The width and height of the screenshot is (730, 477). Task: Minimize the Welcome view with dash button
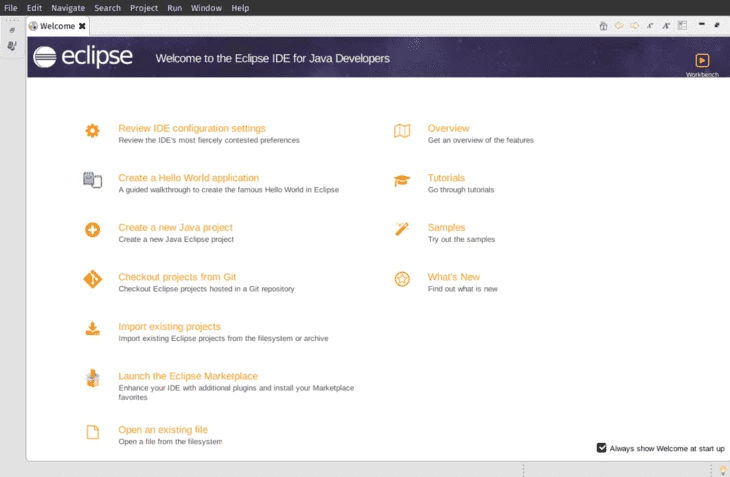pyautogui.click(x=702, y=24)
